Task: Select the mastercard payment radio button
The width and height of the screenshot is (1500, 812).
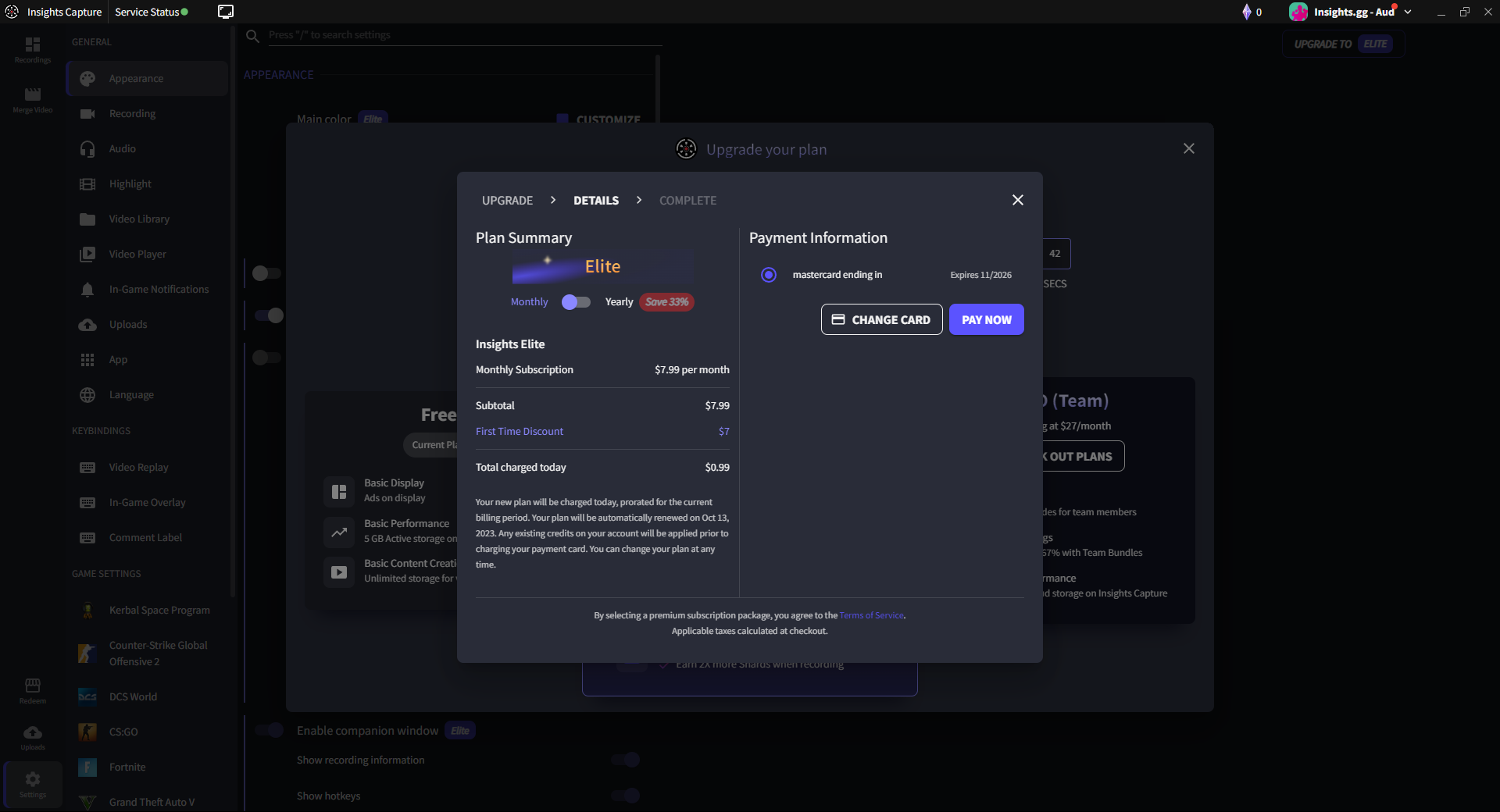Action: (769, 275)
